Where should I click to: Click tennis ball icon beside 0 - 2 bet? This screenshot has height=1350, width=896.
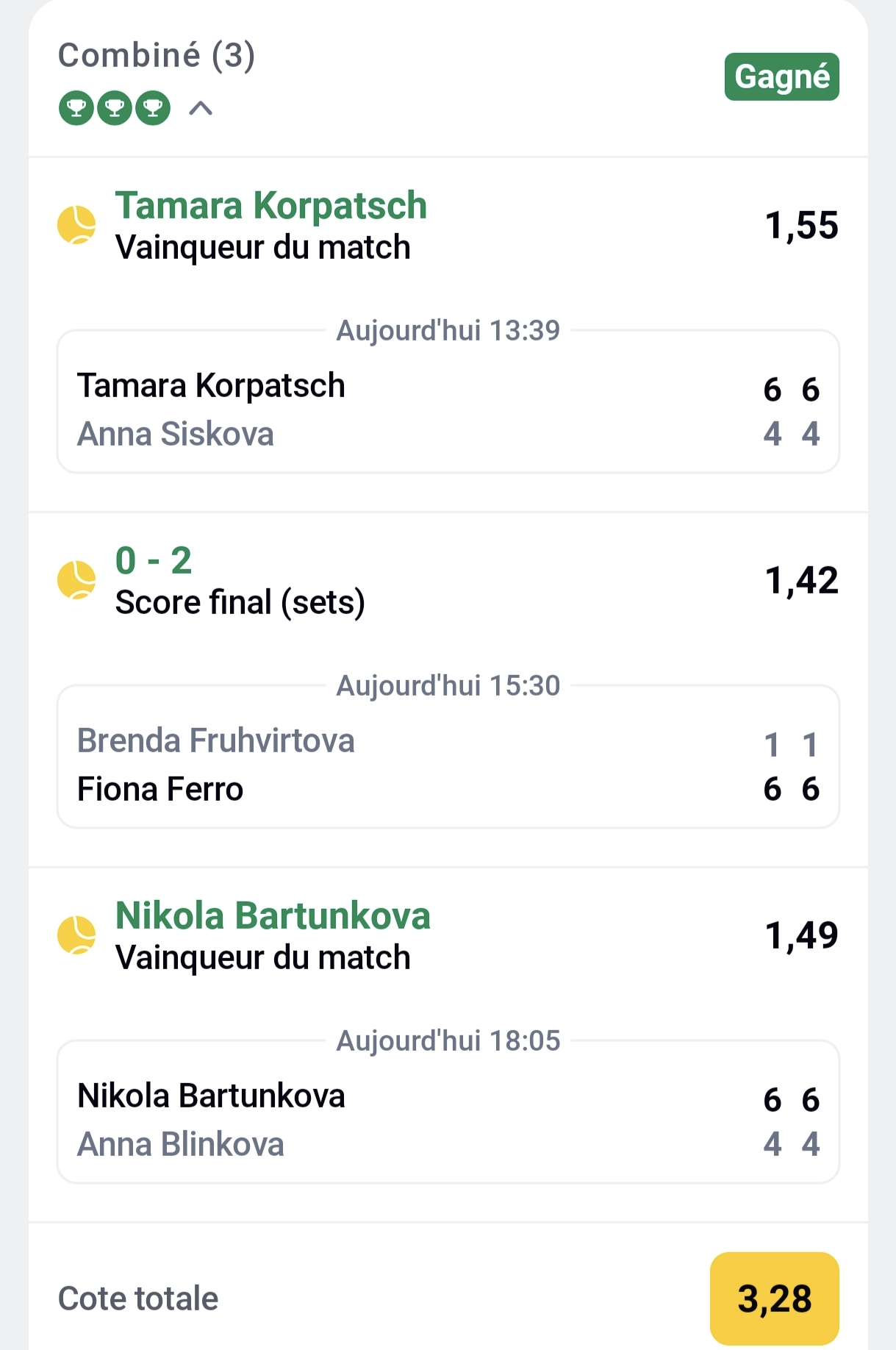click(76, 580)
